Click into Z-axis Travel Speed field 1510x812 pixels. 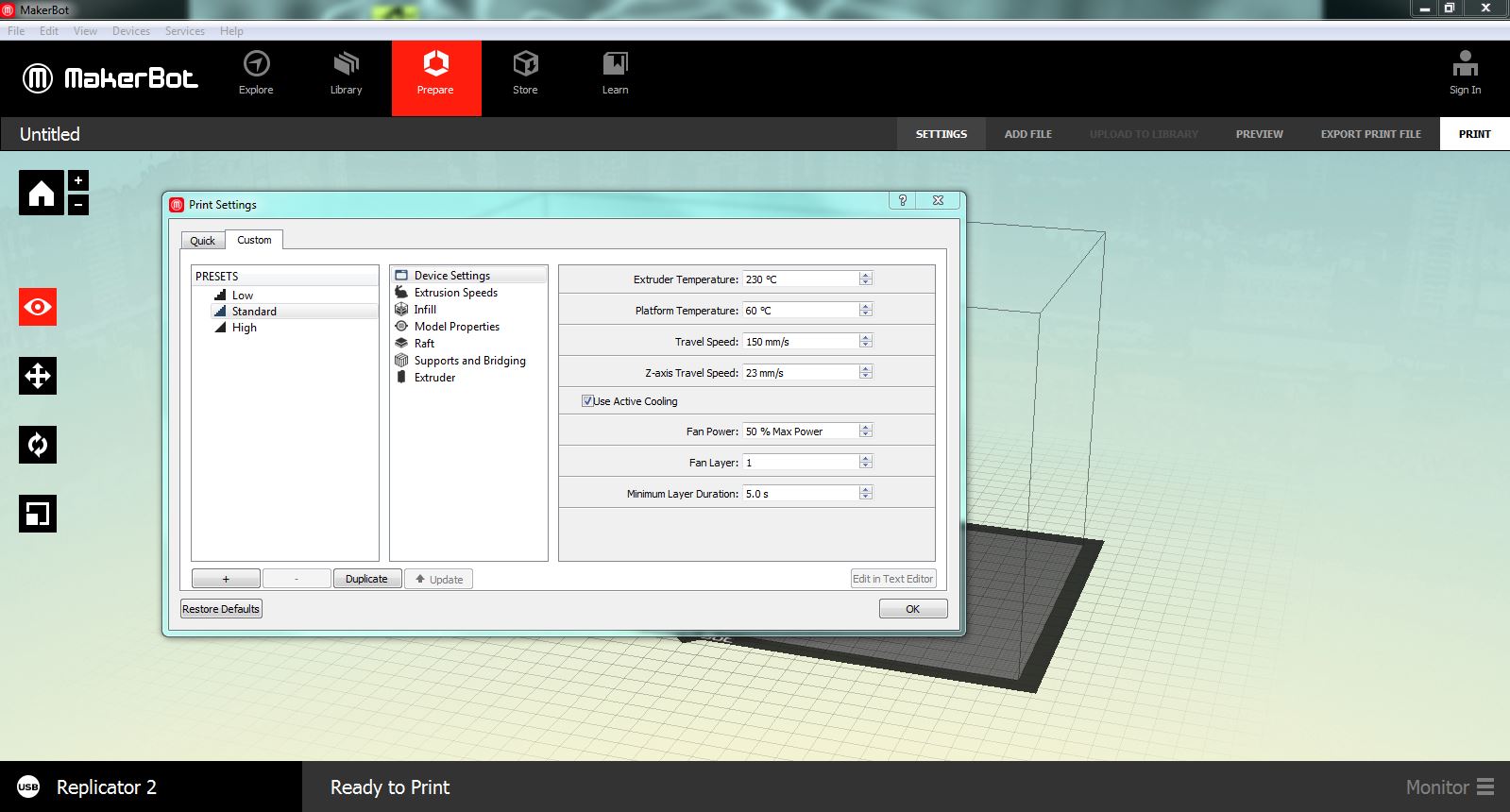(x=801, y=372)
